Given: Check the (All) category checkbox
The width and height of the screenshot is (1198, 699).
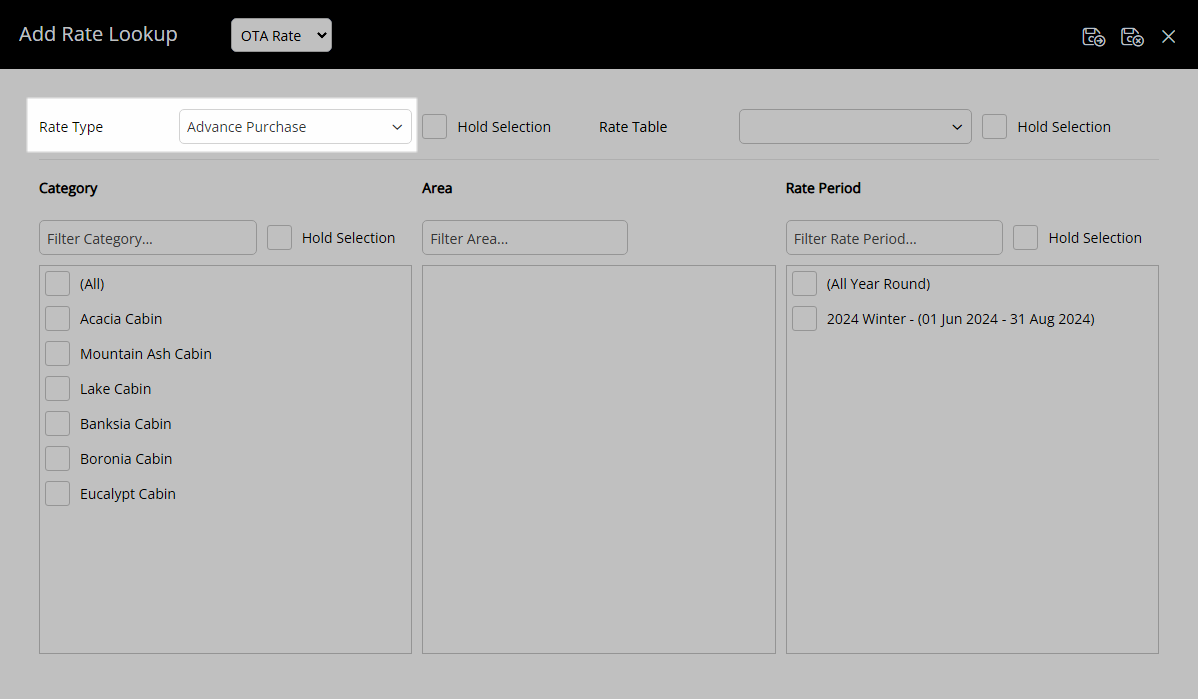Looking at the screenshot, I should tap(57, 283).
